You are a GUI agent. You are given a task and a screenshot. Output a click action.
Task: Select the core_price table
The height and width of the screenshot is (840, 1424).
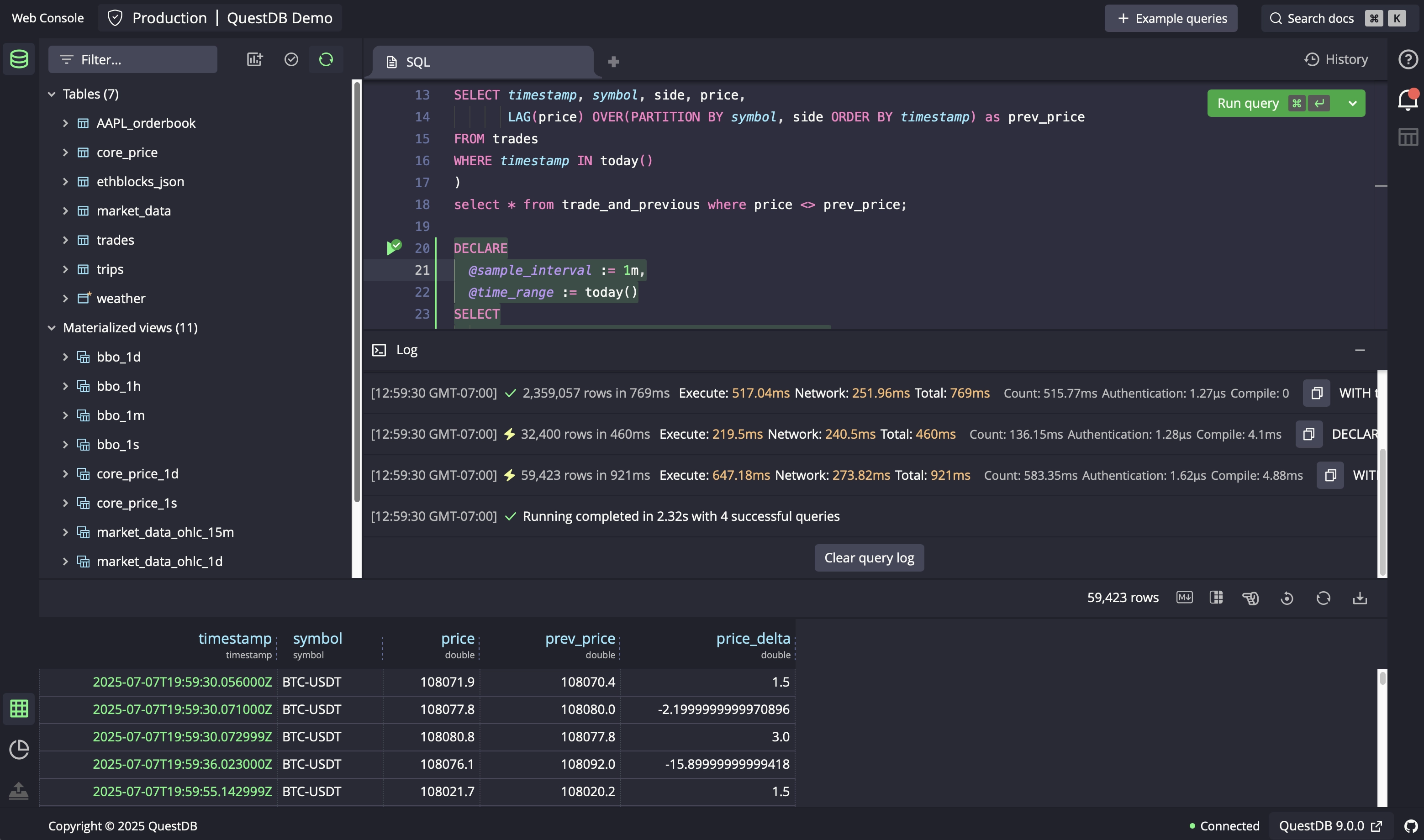click(x=127, y=152)
